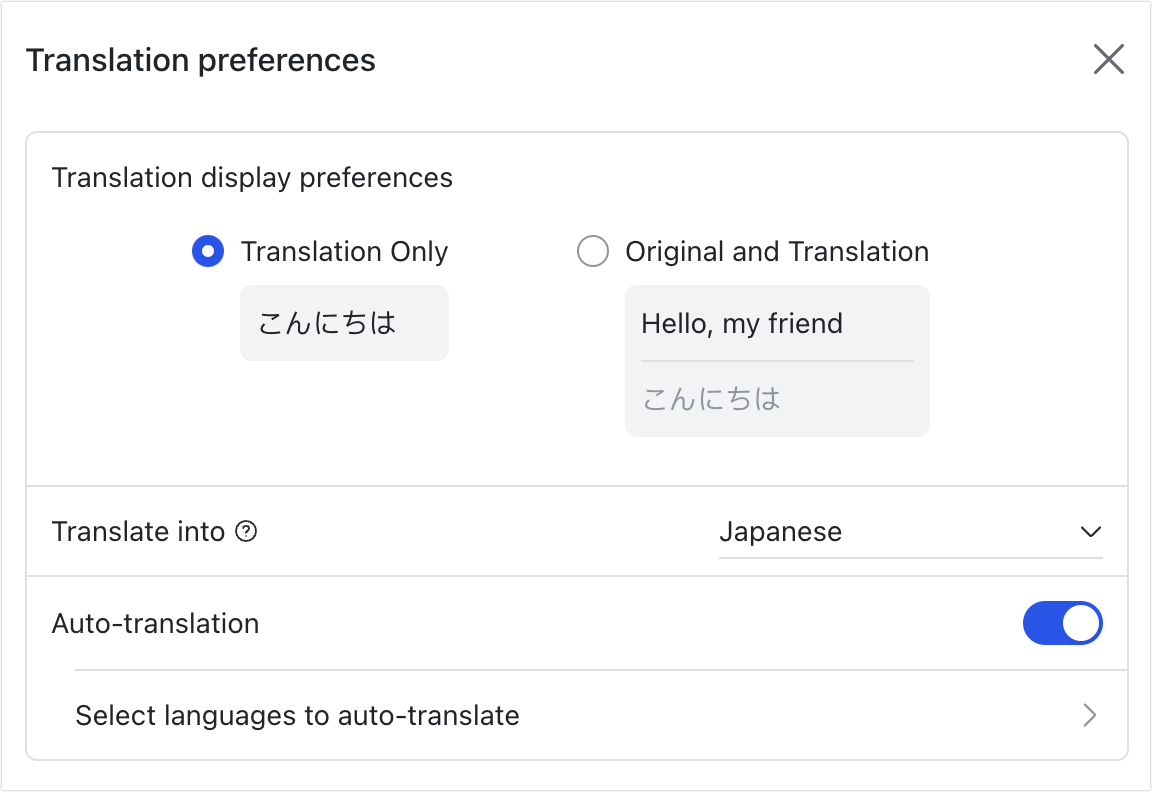
Task: Disable the Auto-translation toggle
Action: [x=1063, y=623]
